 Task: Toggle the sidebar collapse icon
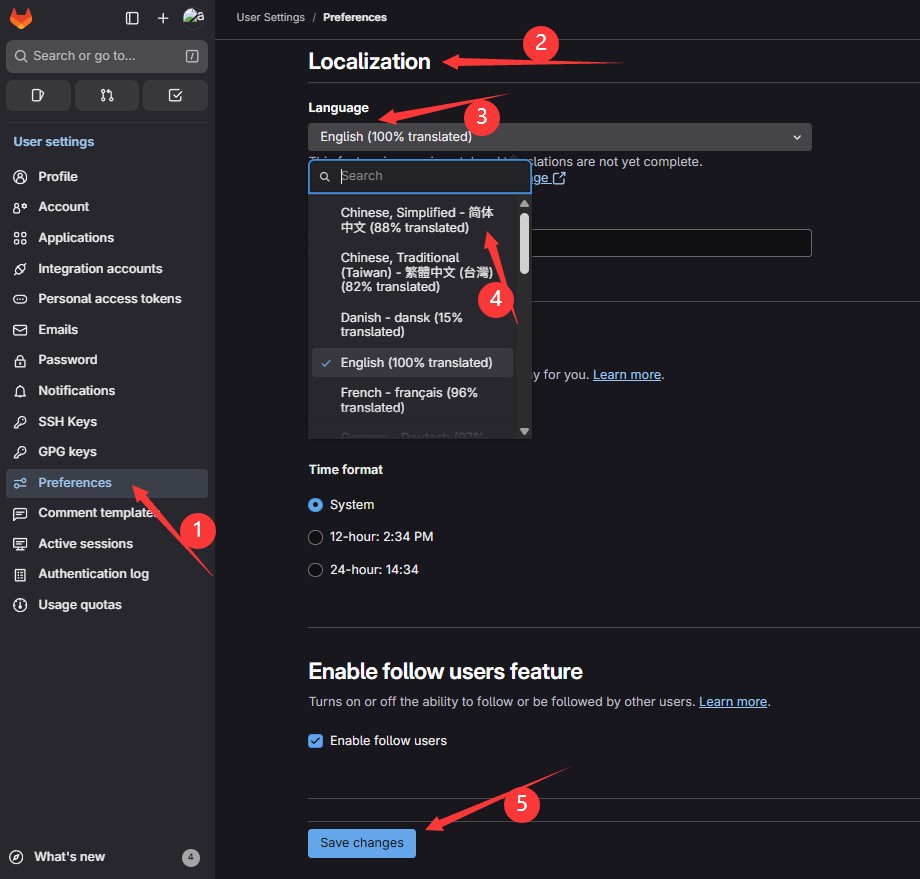pos(132,18)
